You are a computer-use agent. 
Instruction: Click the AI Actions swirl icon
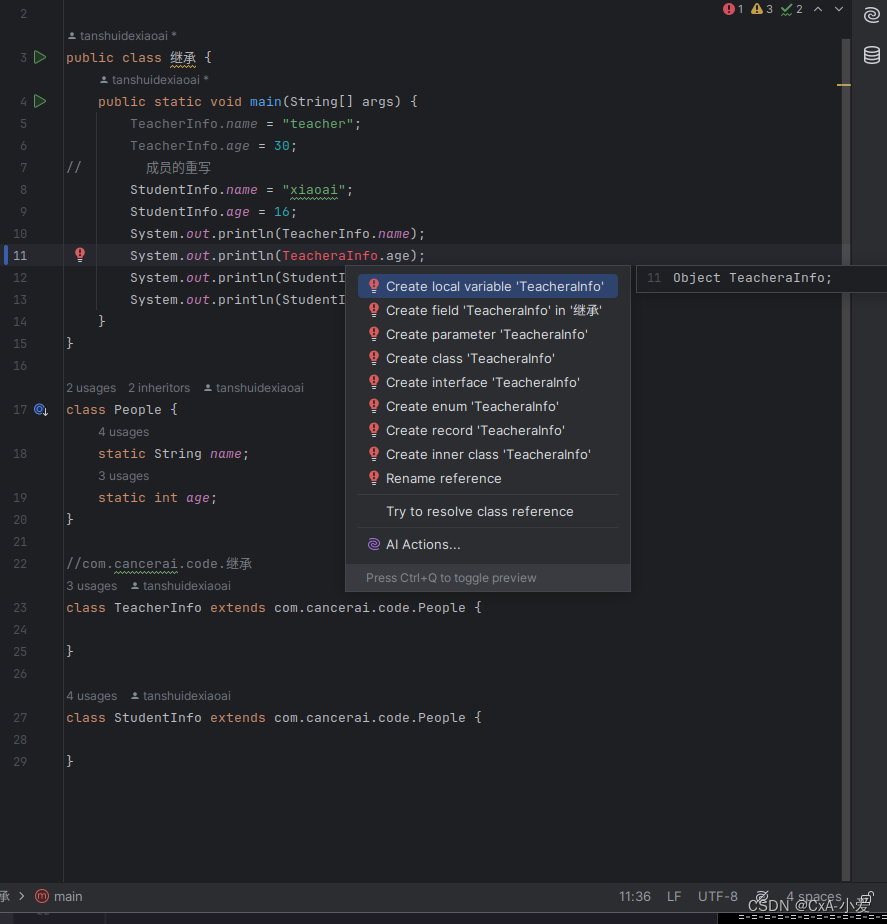(374, 544)
